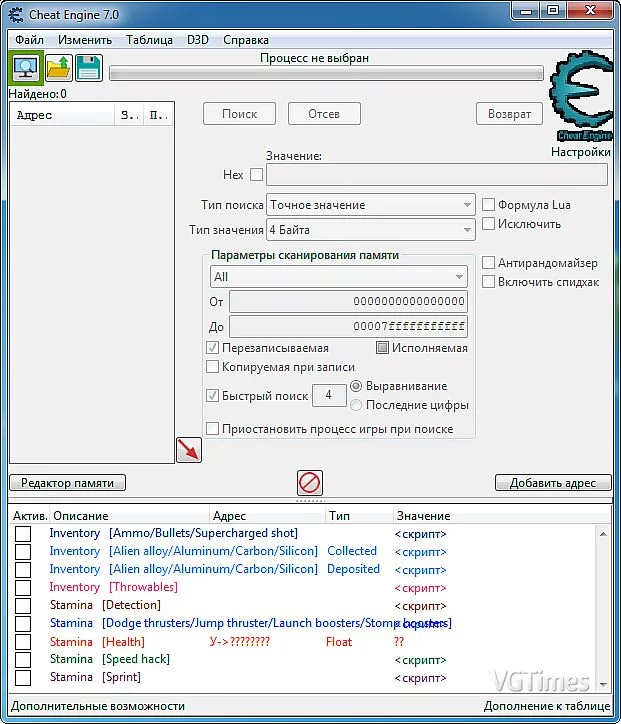Toggle the Антирандомайзер checkbox
The height and width of the screenshot is (724, 621).
[488, 263]
